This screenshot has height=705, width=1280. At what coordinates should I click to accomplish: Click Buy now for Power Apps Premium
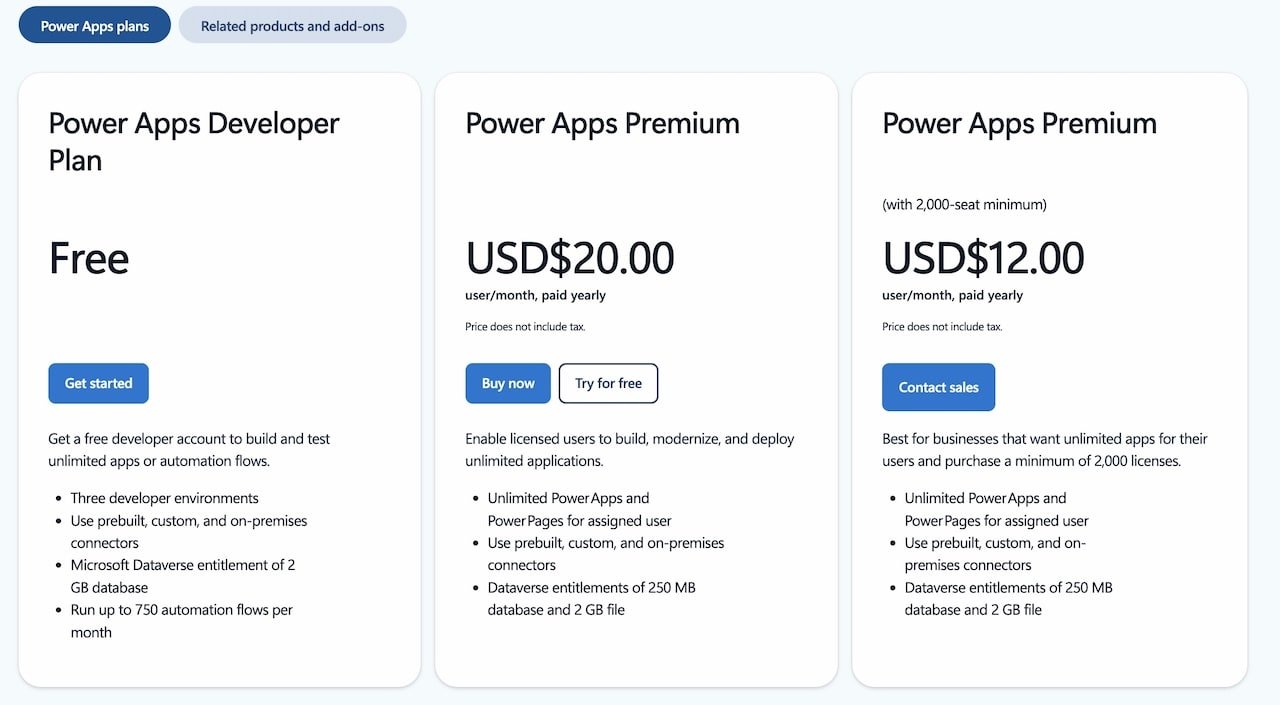[507, 383]
